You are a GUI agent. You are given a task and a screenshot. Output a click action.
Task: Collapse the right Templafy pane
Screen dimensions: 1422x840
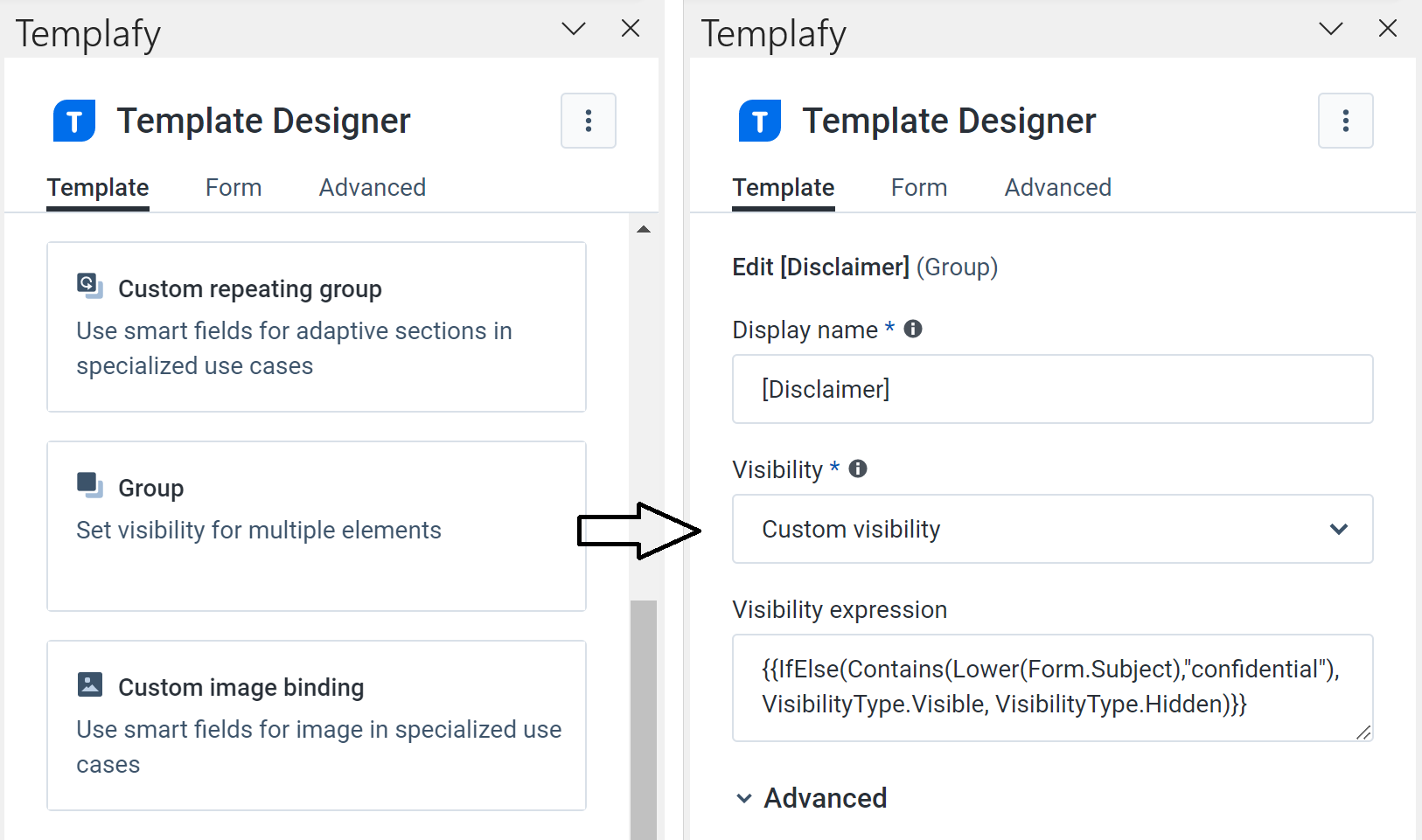[1330, 28]
